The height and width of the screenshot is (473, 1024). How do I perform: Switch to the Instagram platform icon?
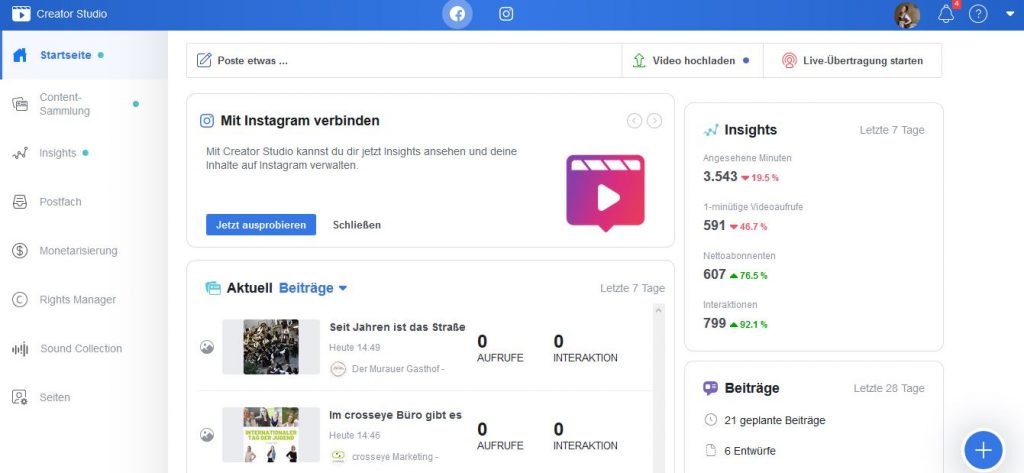pos(506,14)
